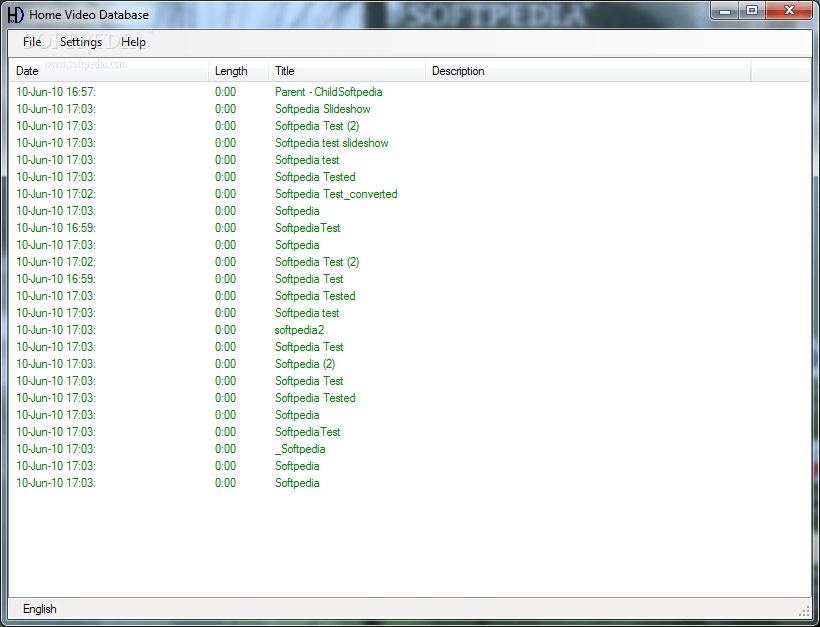Sort by the Length column header
This screenshot has height=627, width=820.
coord(238,71)
